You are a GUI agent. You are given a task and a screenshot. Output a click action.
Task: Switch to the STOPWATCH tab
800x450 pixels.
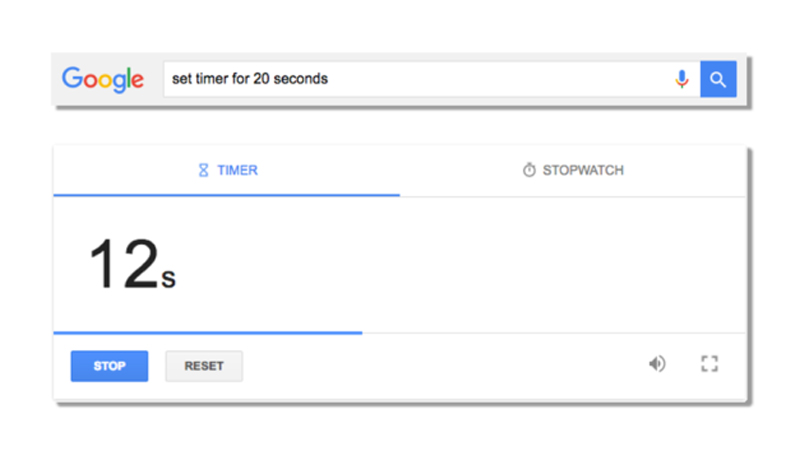(x=582, y=170)
